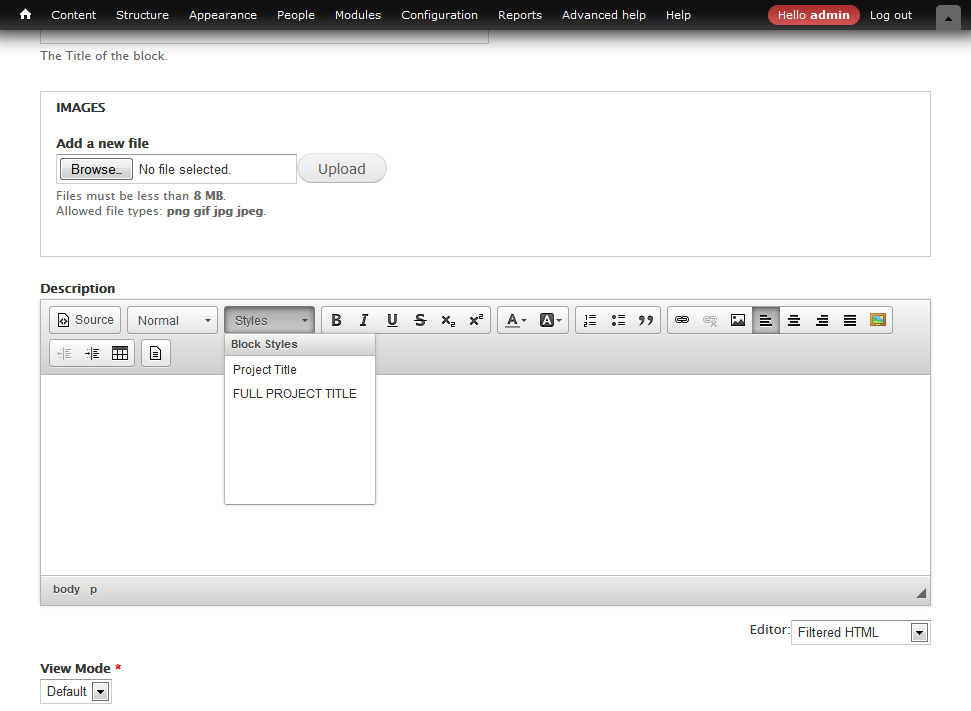971x711 pixels.
Task: Open the text color picker
Action: [516, 320]
